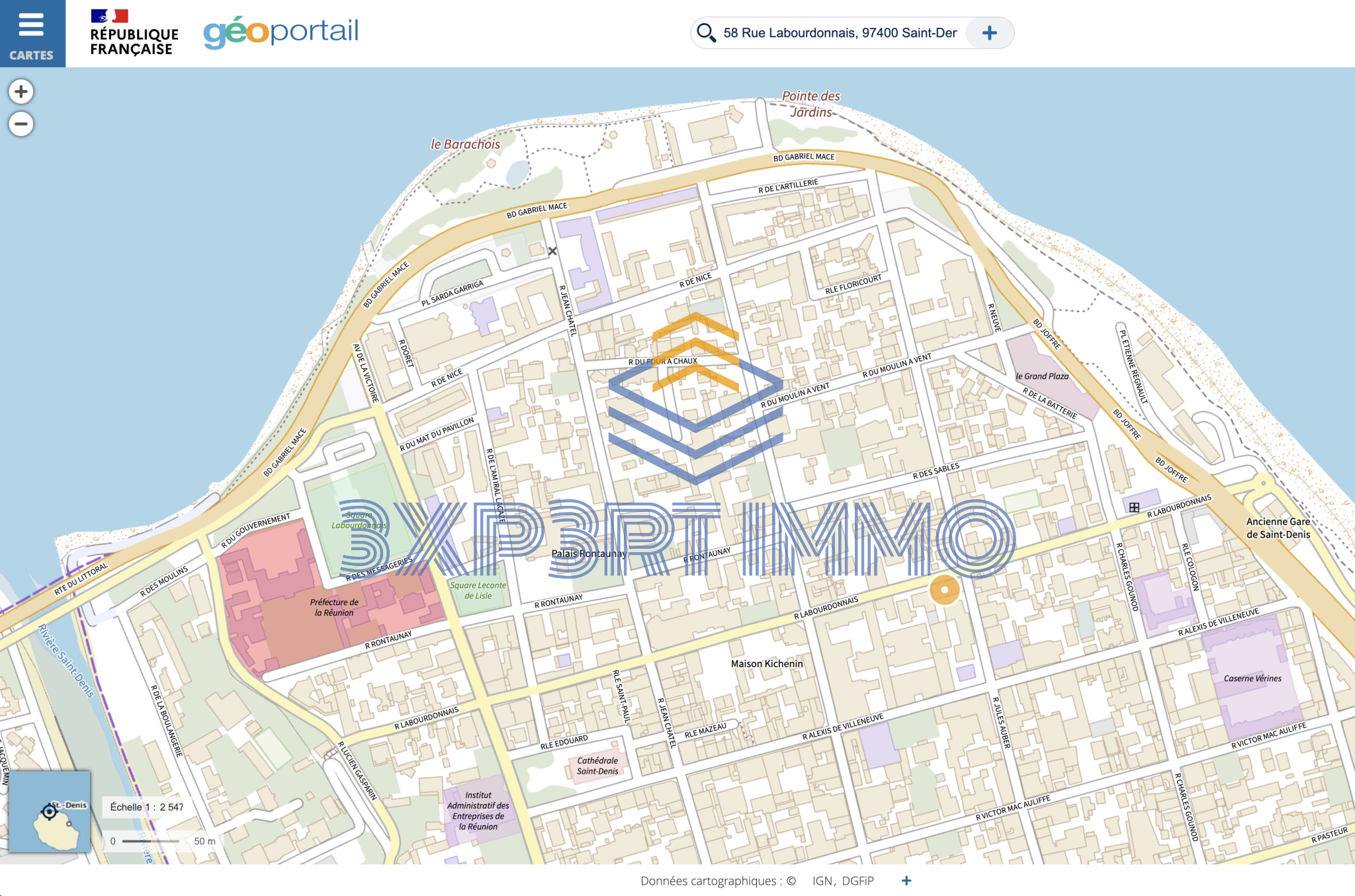Click the Échelle 1 : 2 547 scale

click(147, 807)
